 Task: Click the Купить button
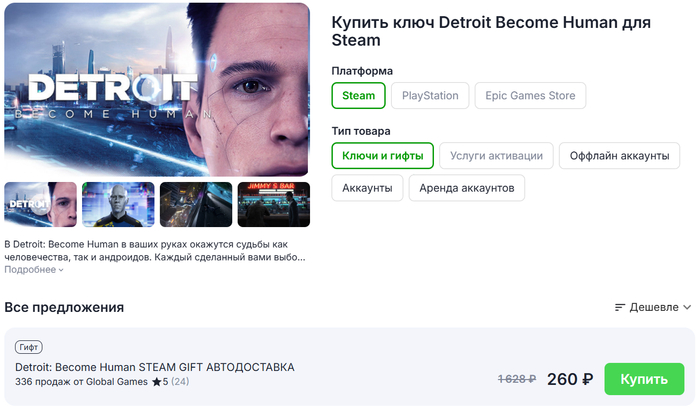[x=644, y=379]
